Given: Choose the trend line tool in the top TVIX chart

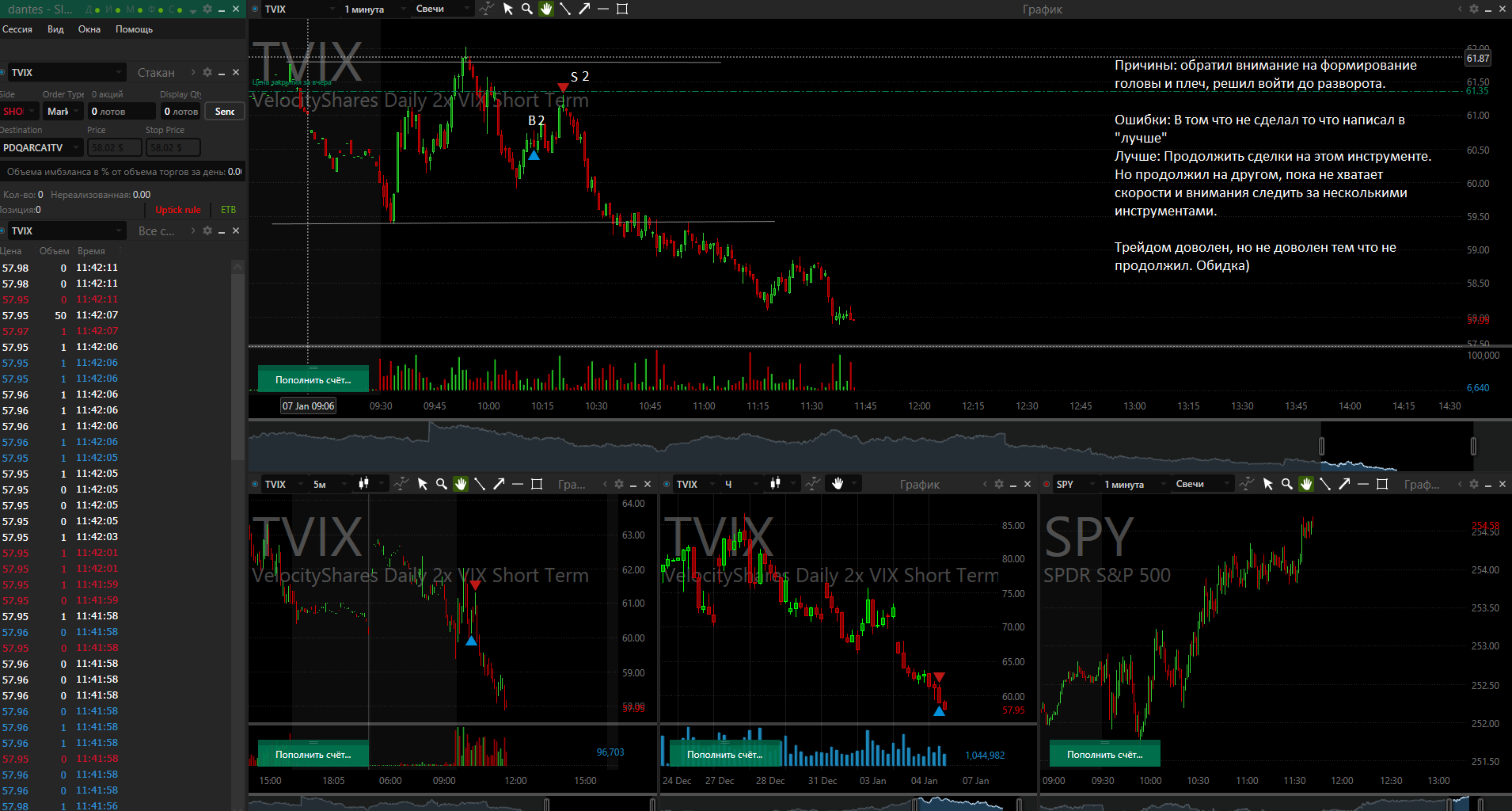Looking at the screenshot, I should pyautogui.click(x=565, y=9).
